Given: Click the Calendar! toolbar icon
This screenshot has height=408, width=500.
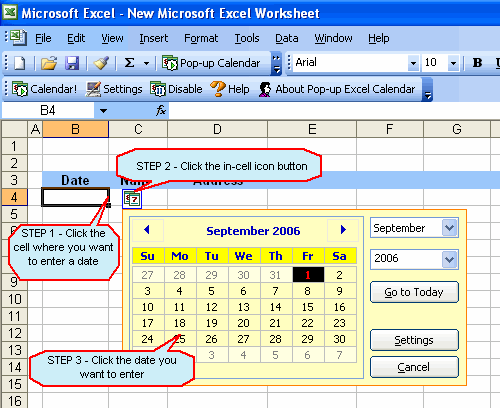Looking at the screenshot, I should tap(45, 89).
